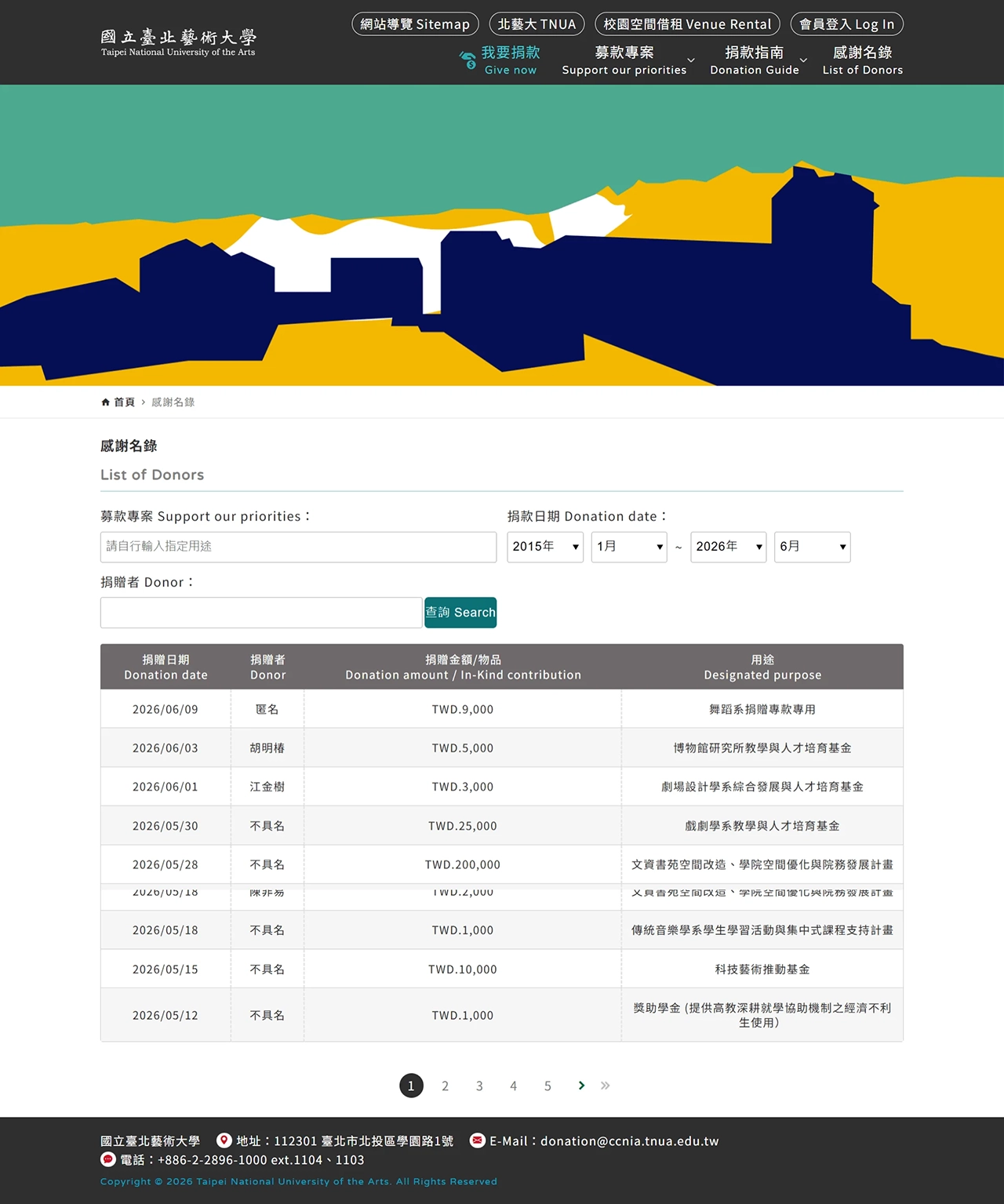Click the 查詢 Search button
The width and height of the screenshot is (1004, 1204).
click(460, 613)
